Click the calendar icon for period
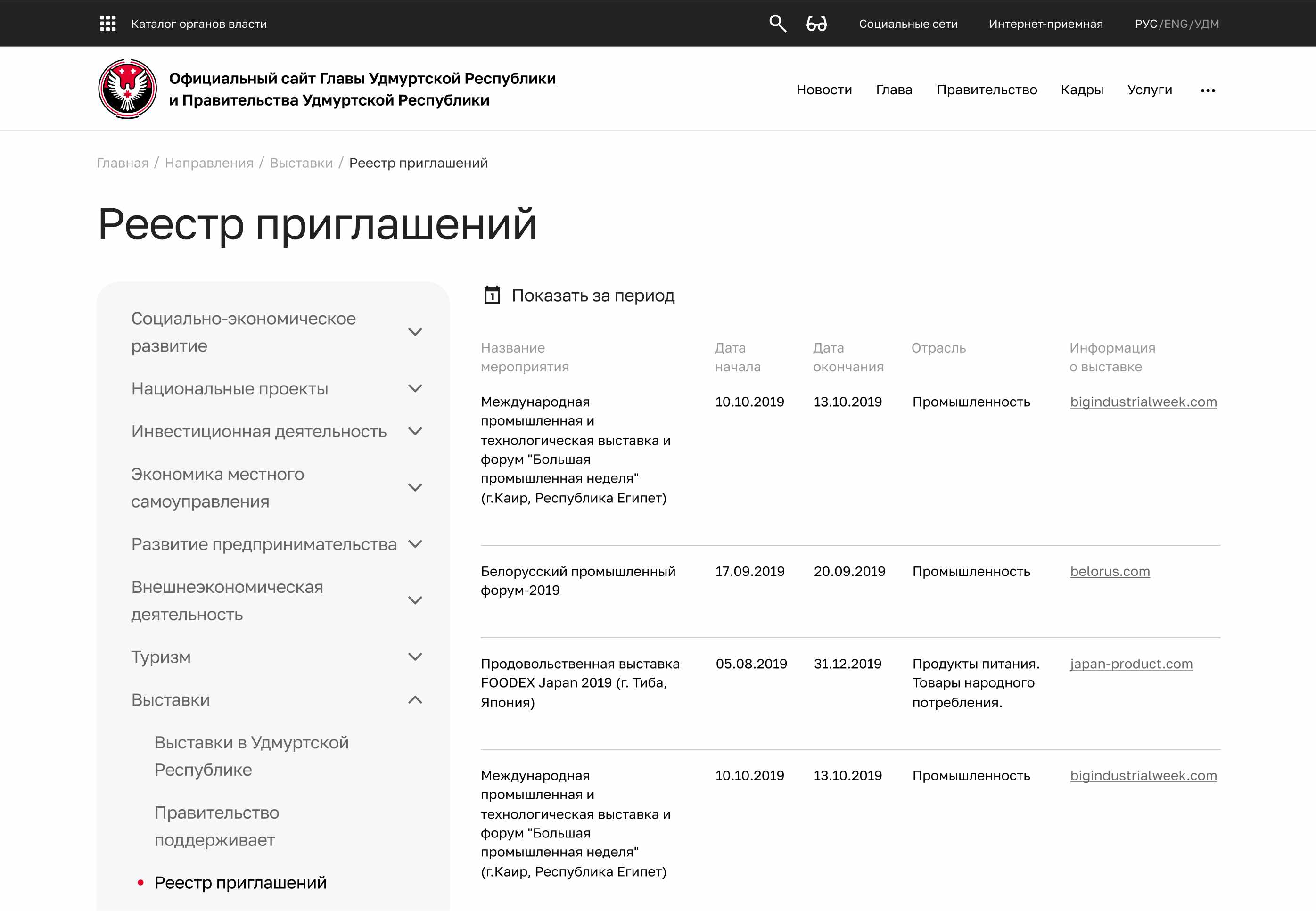Viewport: 1316px width, 911px height. [492, 295]
